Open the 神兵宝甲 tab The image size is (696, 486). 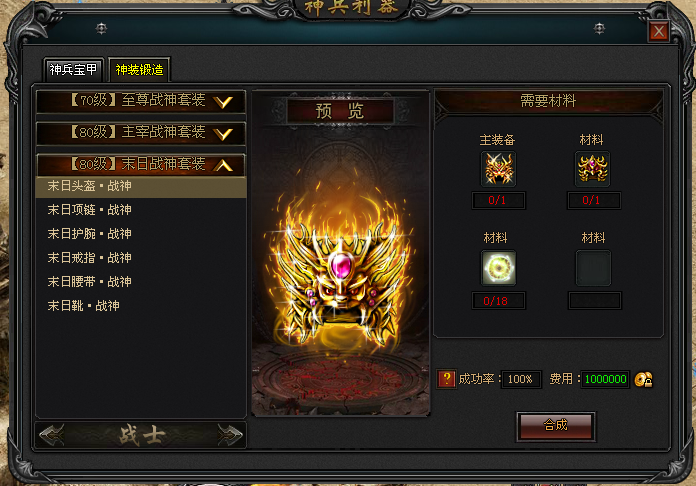coord(73,70)
